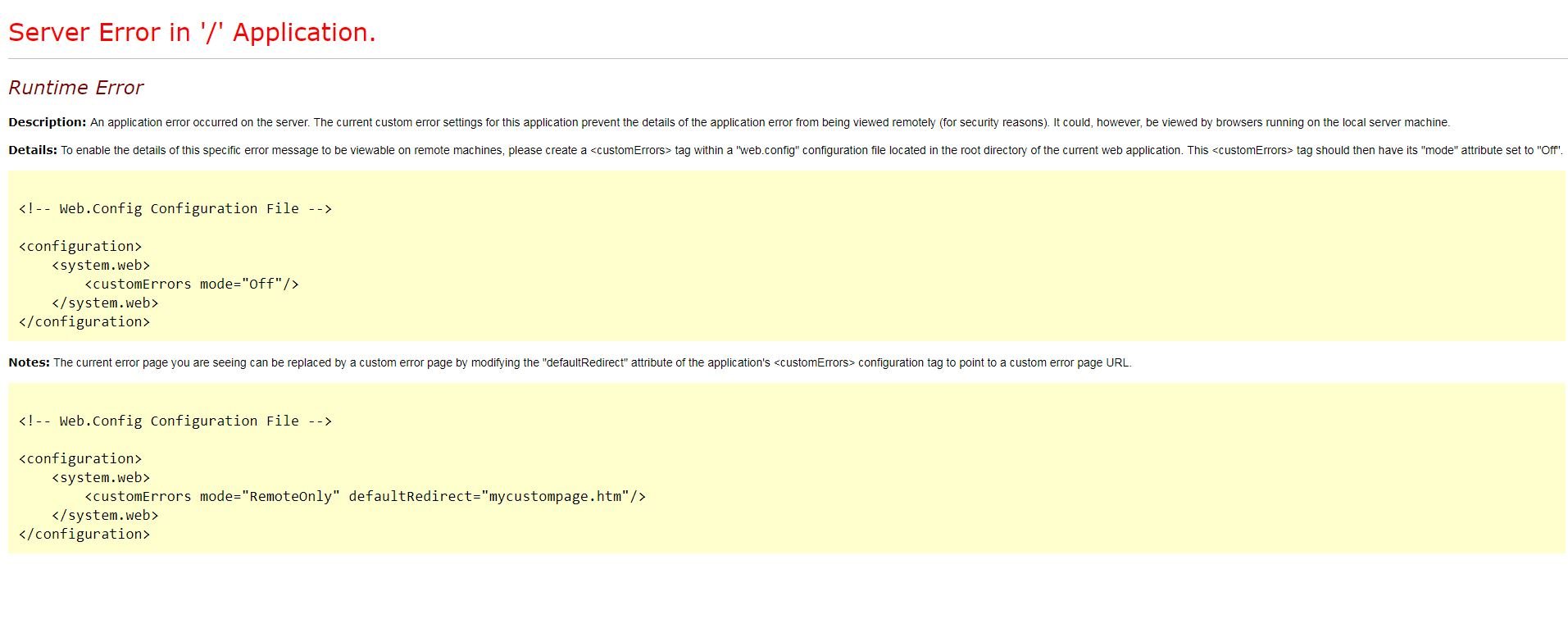Click the defaultRedirect attribute in the code sample
1568x642 pixels.
pyautogui.click(x=414, y=497)
